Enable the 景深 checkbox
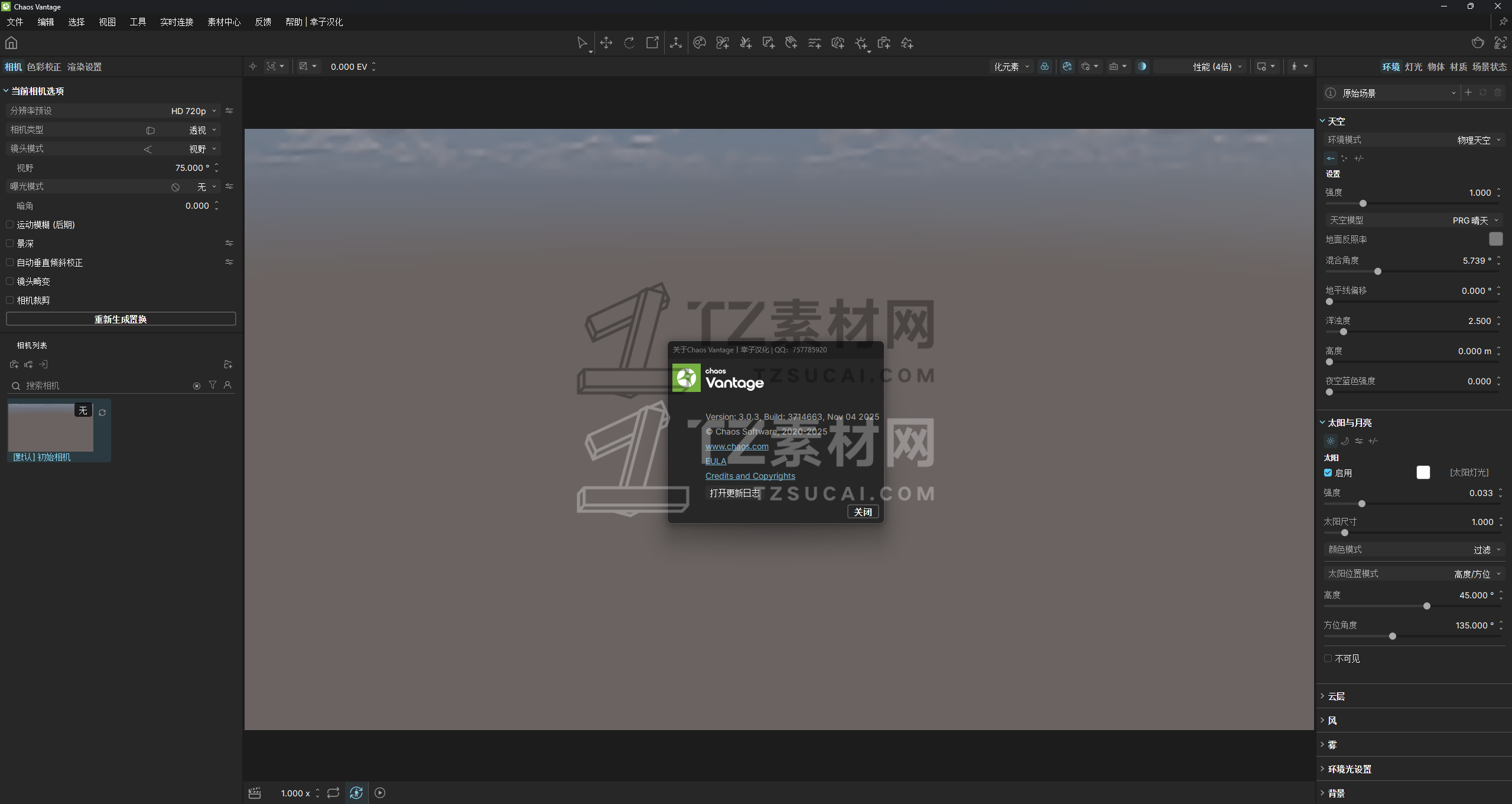Image resolution: width=1512 pixels, height=804 pixels. click(x=9, y=243)
